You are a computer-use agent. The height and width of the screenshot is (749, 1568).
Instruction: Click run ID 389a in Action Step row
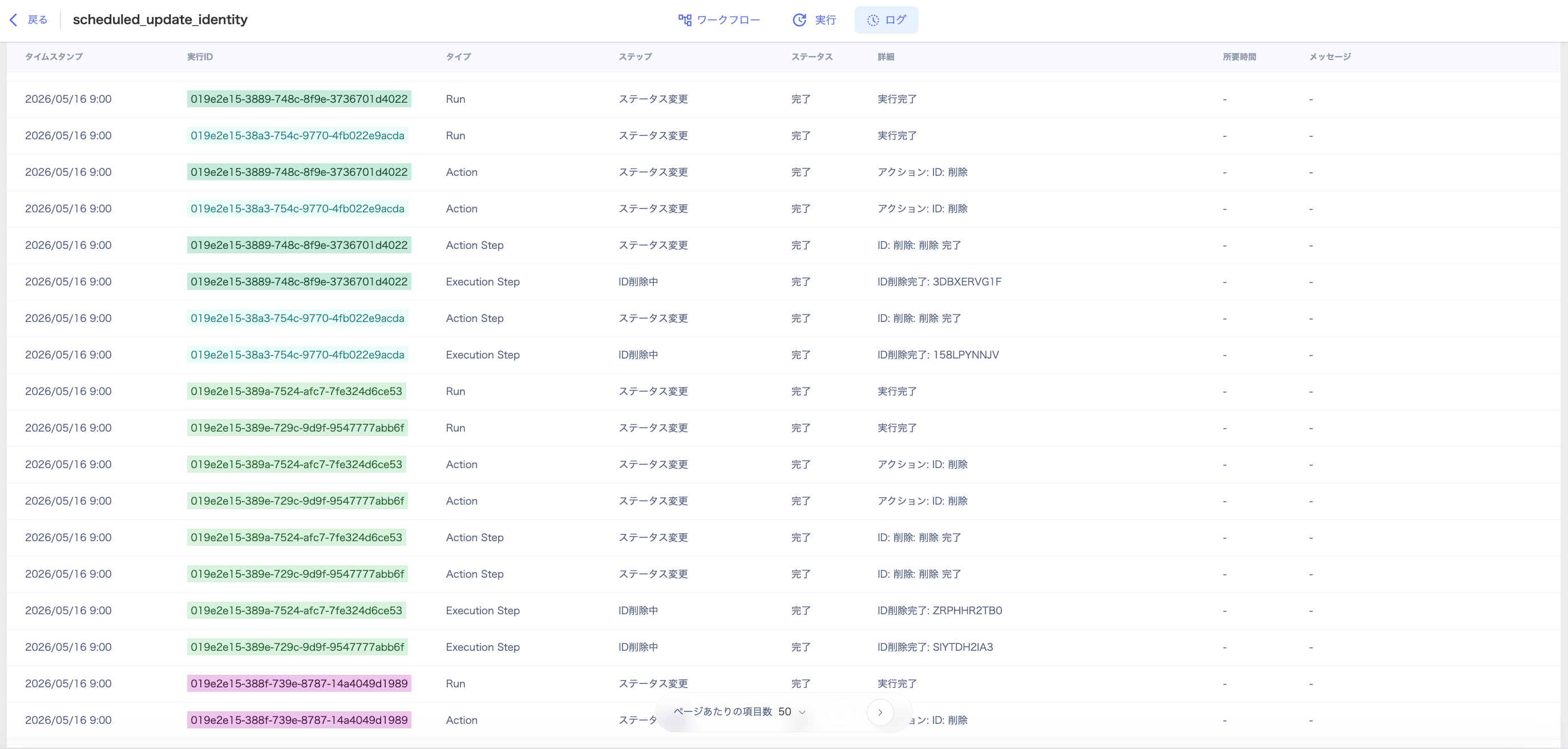click(297, 537)
